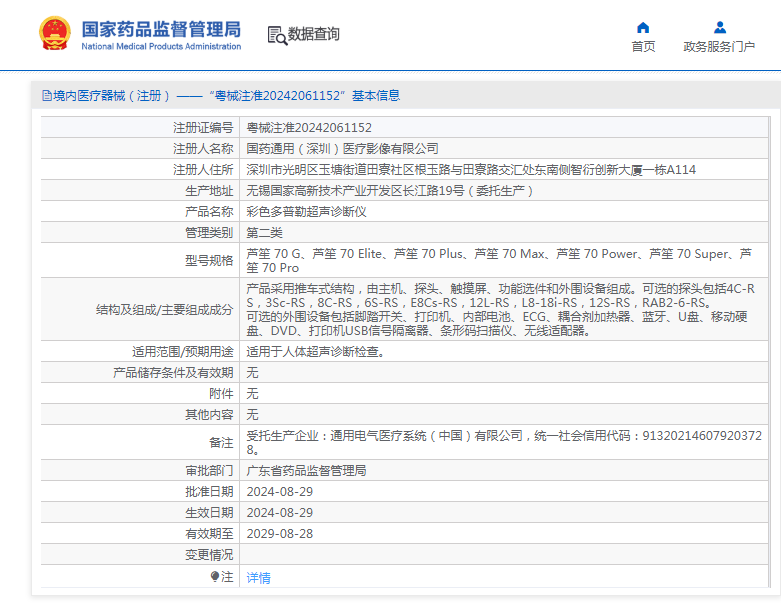Click the 无锡 production address value

(390, 191)
